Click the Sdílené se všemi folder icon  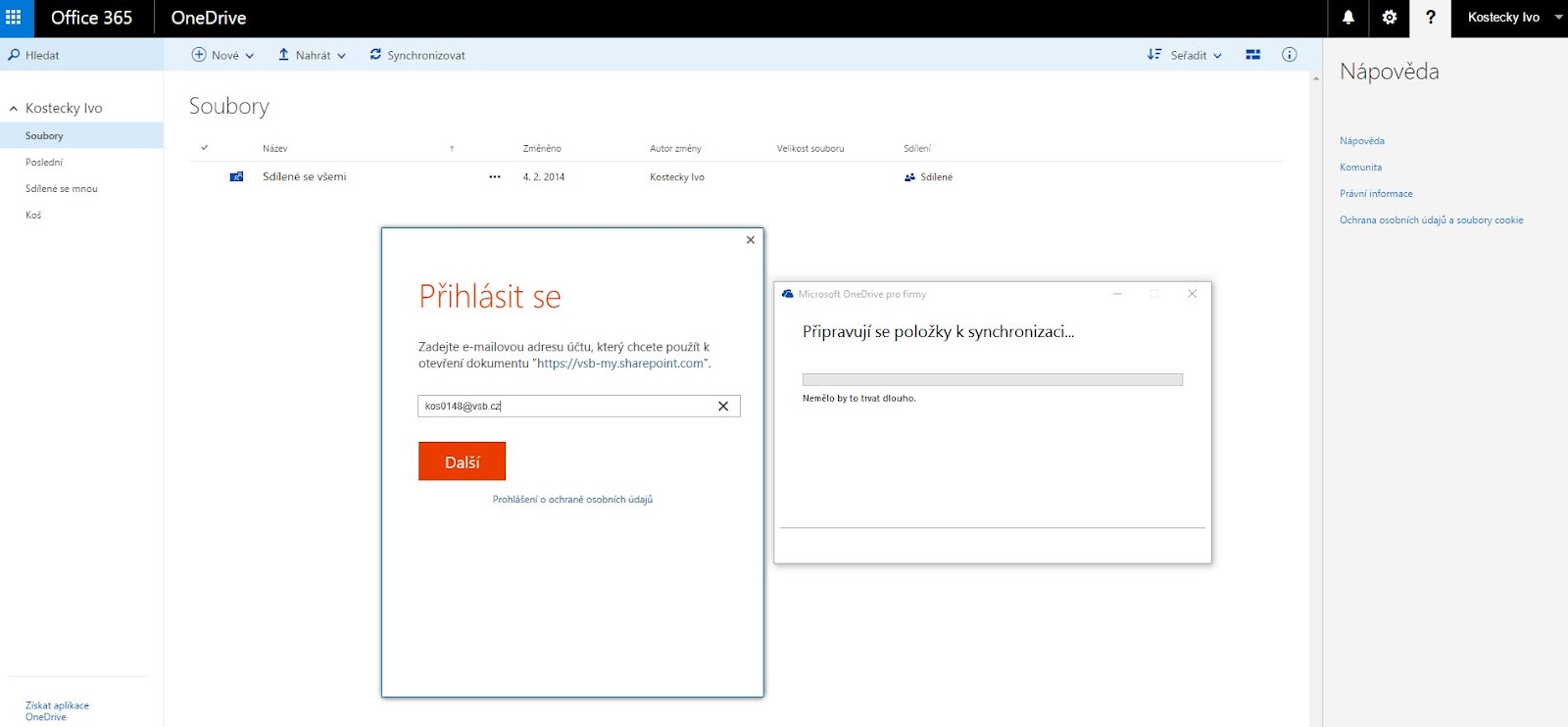coord(236,176)
